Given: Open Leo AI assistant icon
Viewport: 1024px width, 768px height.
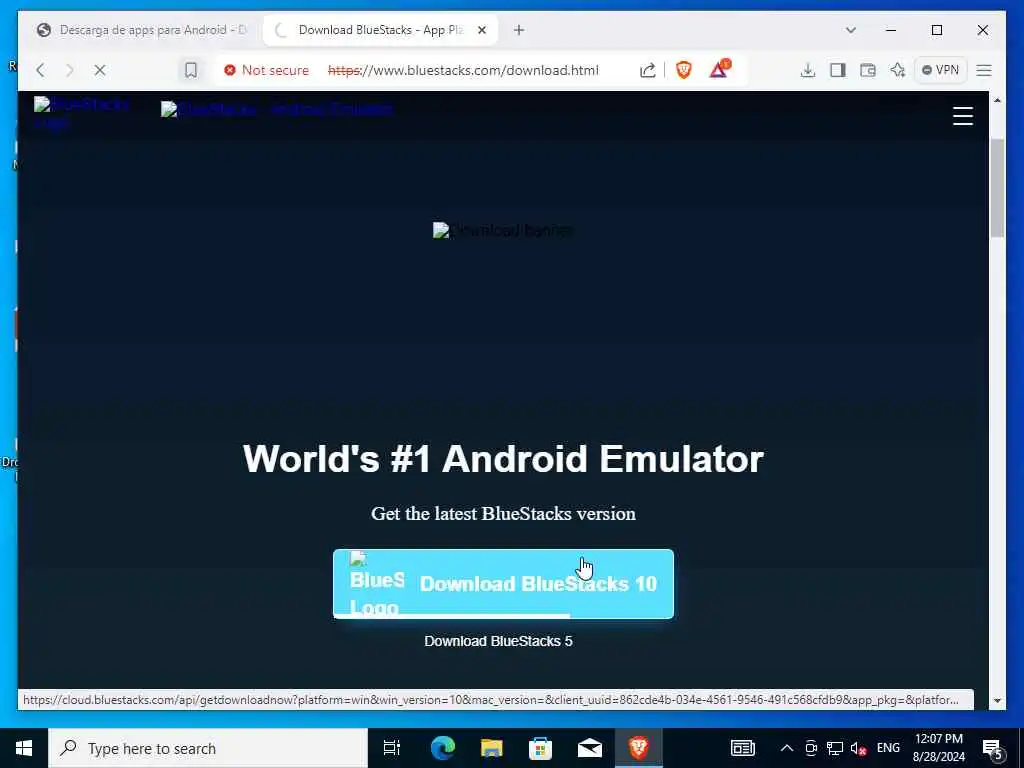Looking at the screenshot, I should [x=898, y=70].
